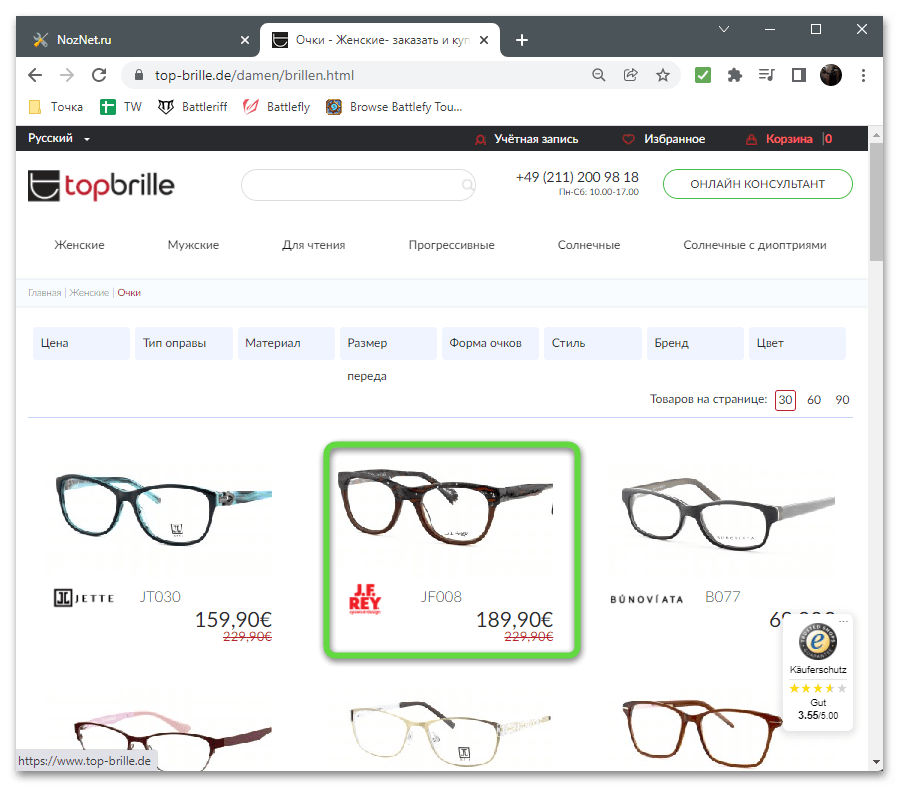899x787 pixels.
Task: Close the NozNet.ru tab
Action: point(245,40)
